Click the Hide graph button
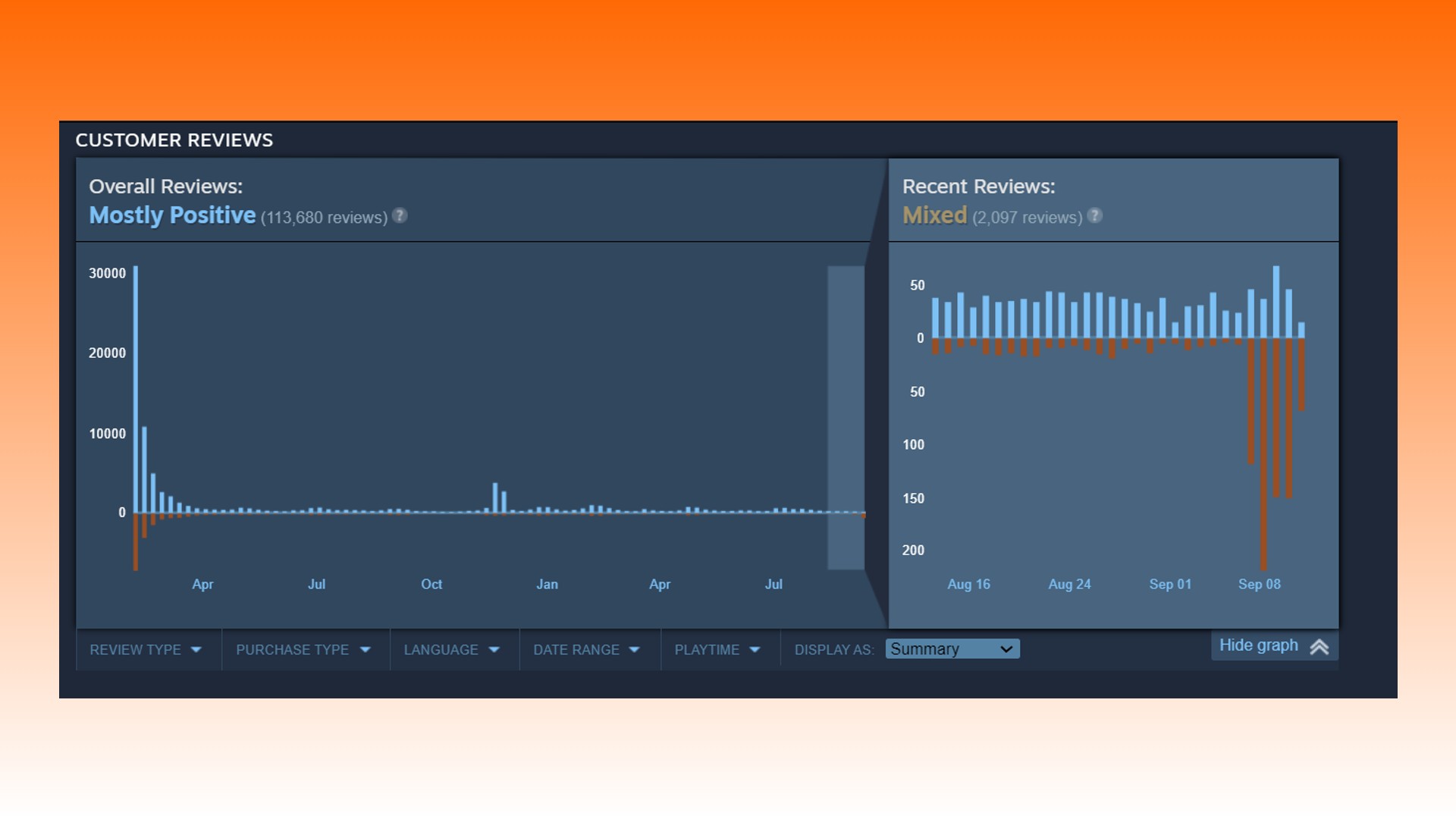 coord(1270,645)
